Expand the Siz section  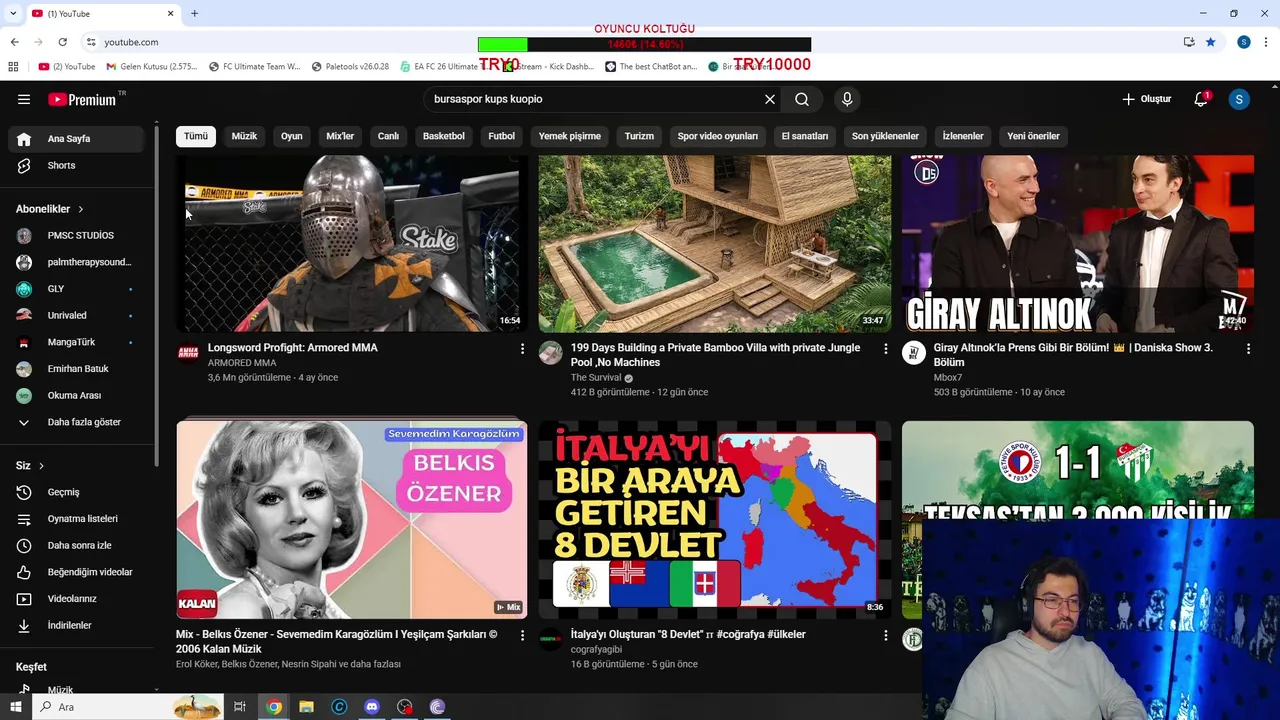pyautogui.click(x=30, y=466)
